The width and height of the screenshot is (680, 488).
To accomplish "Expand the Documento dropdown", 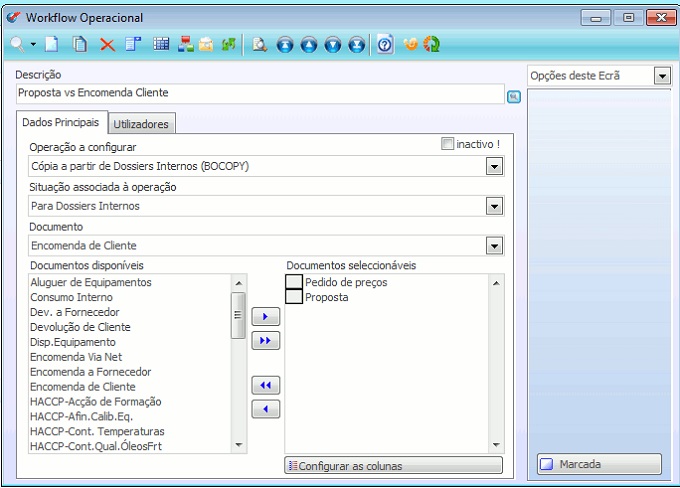I will pyautogui.click(x=494, y=246).
